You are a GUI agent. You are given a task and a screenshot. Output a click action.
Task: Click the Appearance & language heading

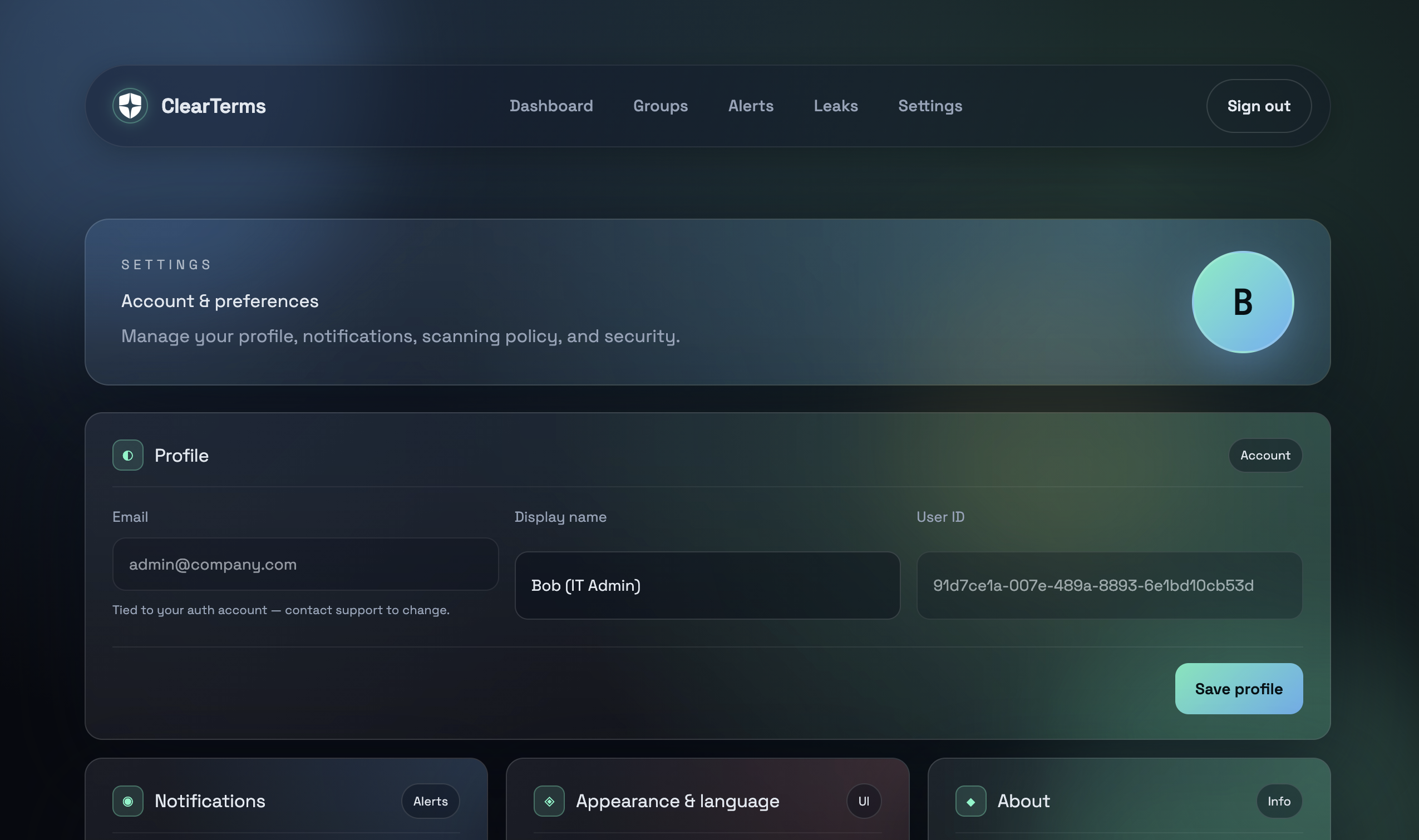coord(678,801)
